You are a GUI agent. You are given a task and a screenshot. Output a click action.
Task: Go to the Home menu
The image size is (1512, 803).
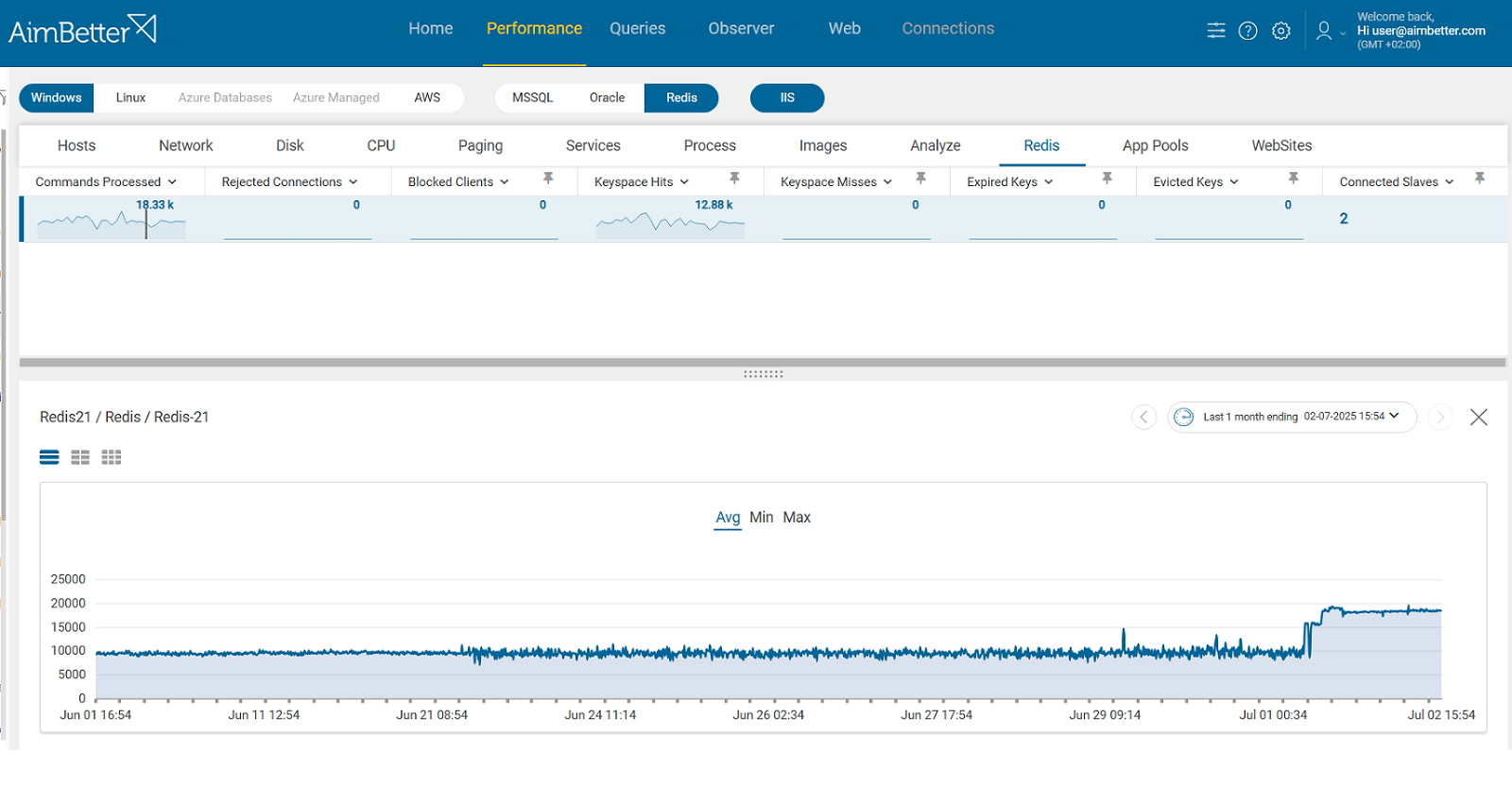click(431, 29)
